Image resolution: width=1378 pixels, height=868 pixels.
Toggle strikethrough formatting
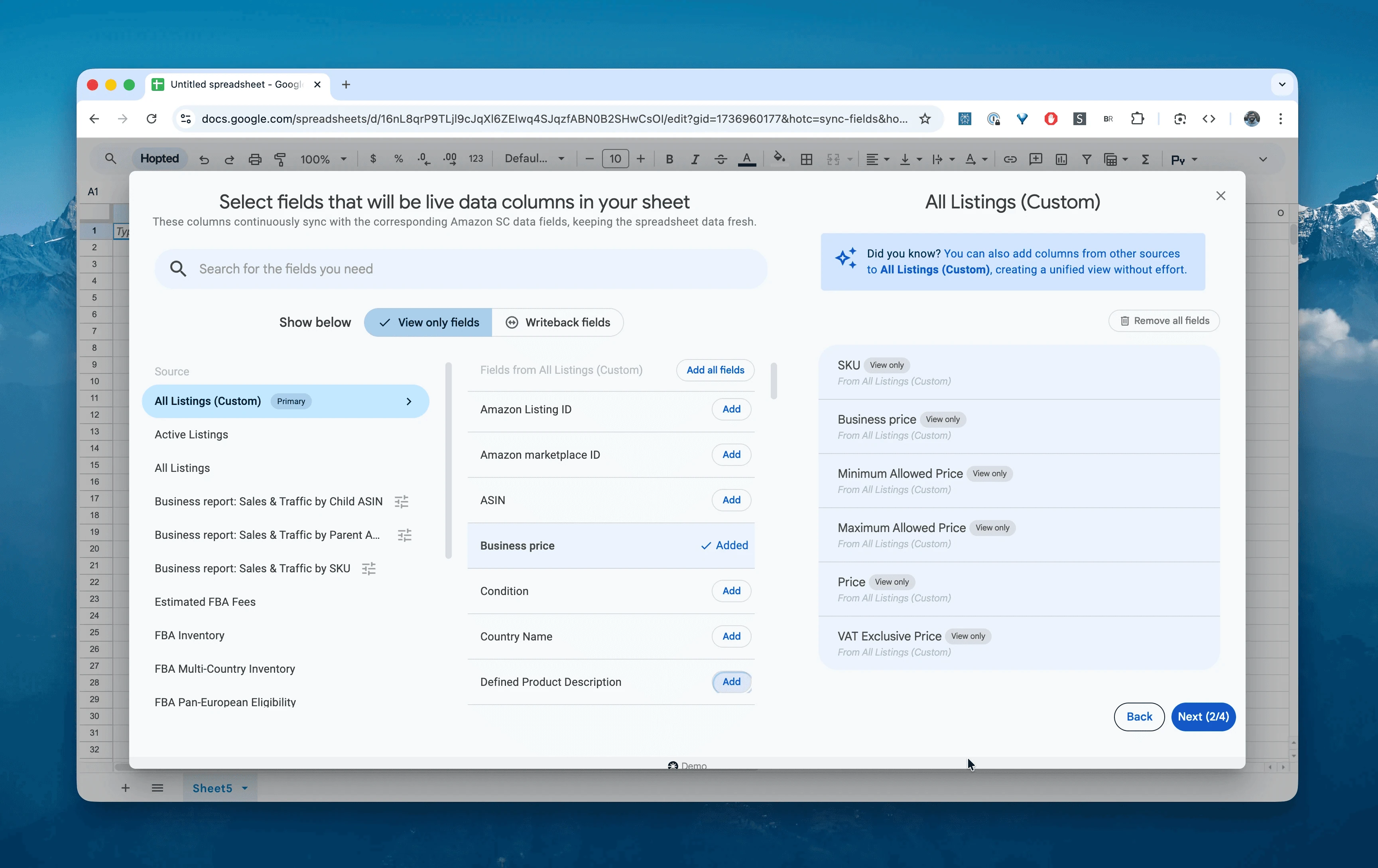720,159
